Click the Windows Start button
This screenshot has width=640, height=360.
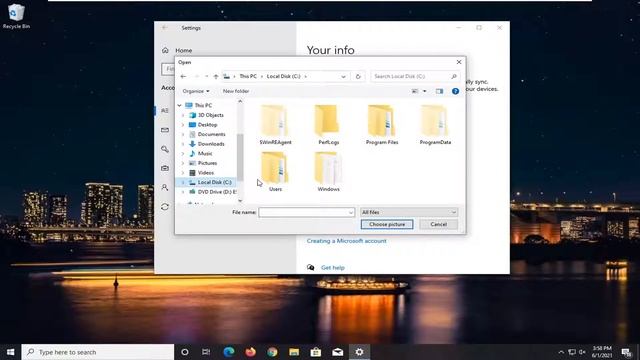11,352
